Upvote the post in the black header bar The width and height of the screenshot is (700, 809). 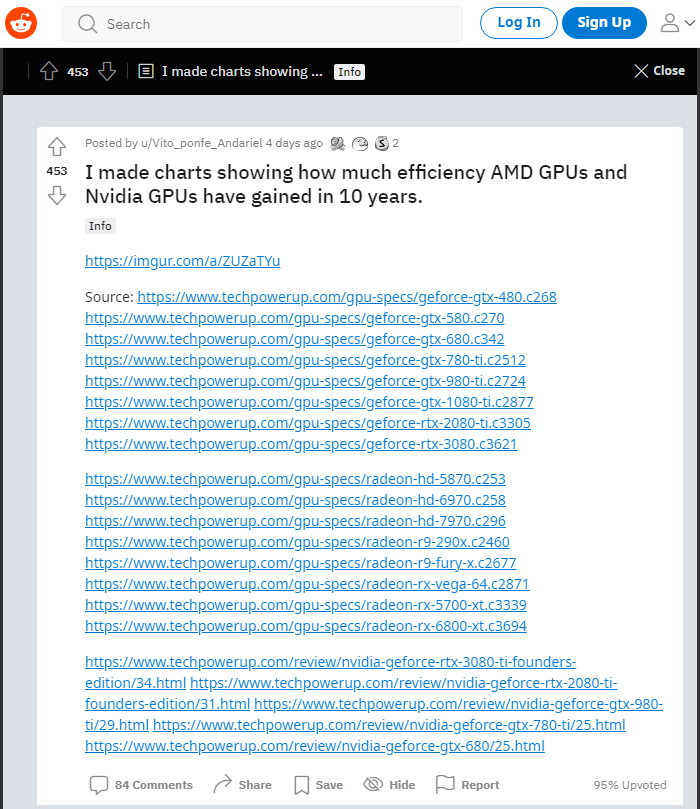click(x=49, y=71)
